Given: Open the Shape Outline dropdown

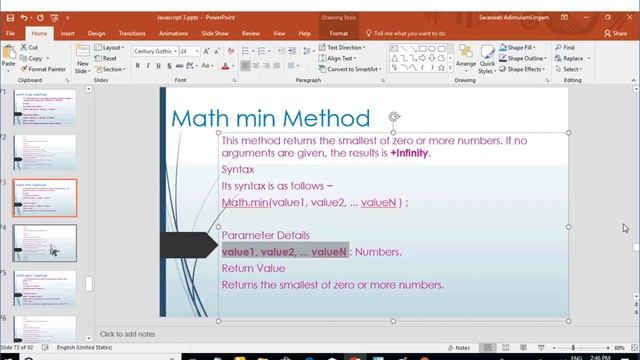Looking at the screenshot, I should click(x=523, y=58).
